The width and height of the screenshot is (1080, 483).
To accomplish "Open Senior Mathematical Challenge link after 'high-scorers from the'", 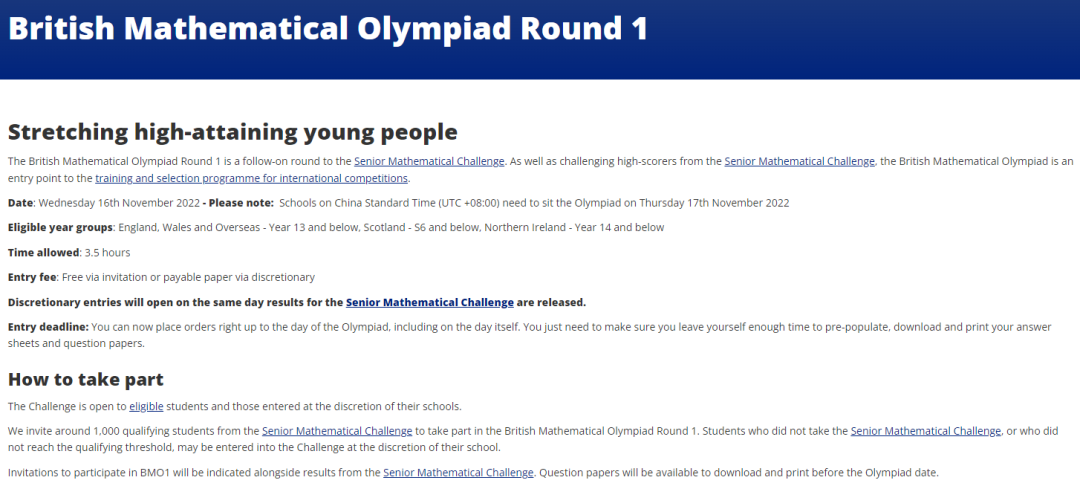I will pos(799,162).
